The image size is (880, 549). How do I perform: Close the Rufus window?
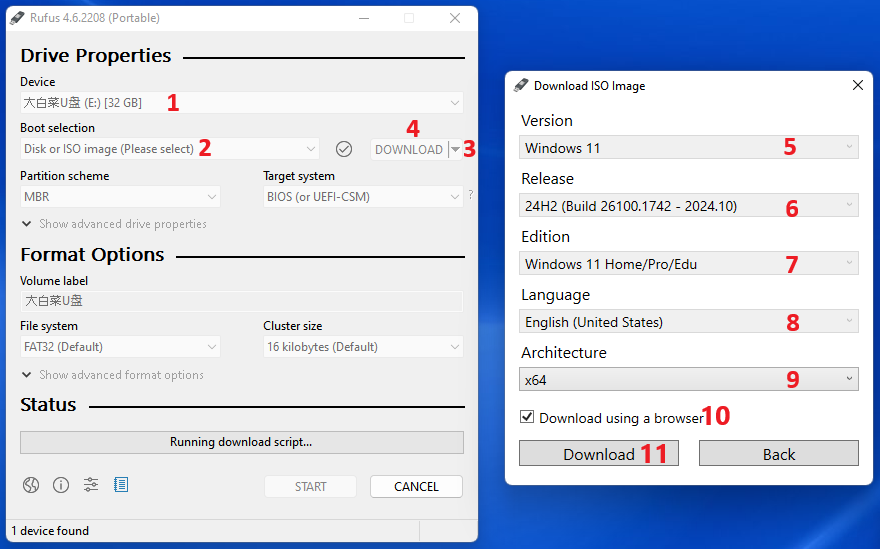click(x=455, y=18)
